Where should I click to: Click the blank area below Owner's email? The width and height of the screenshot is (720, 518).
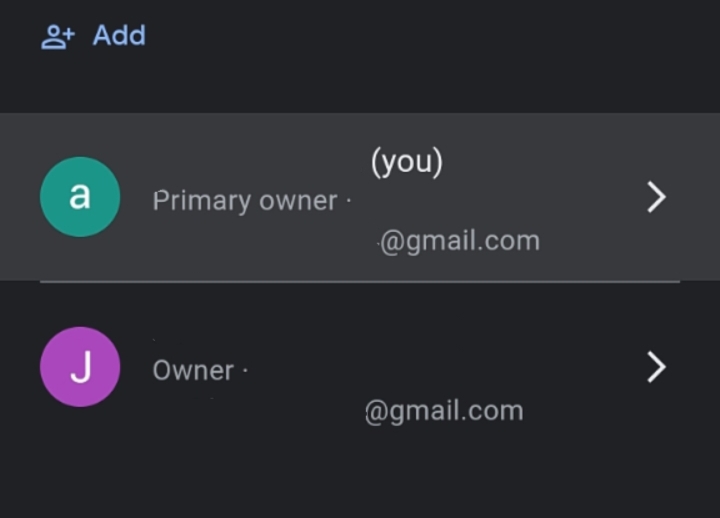[x=360, y=473]
